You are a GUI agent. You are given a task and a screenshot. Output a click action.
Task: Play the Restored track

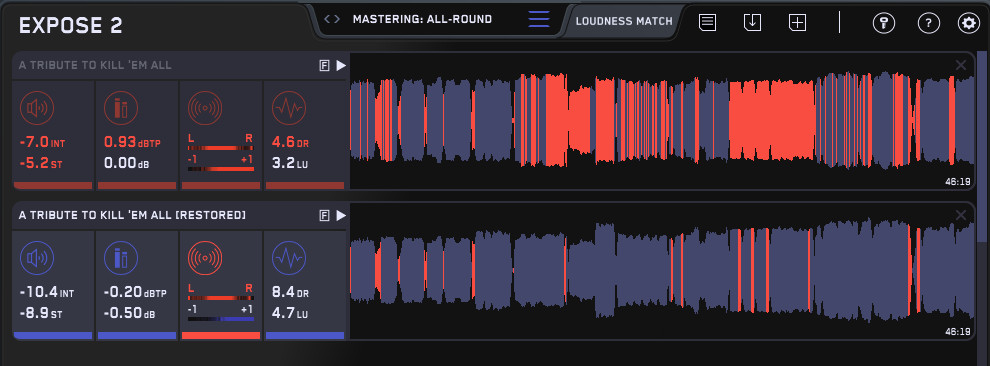pyautogui.click(x=341, y=216)
